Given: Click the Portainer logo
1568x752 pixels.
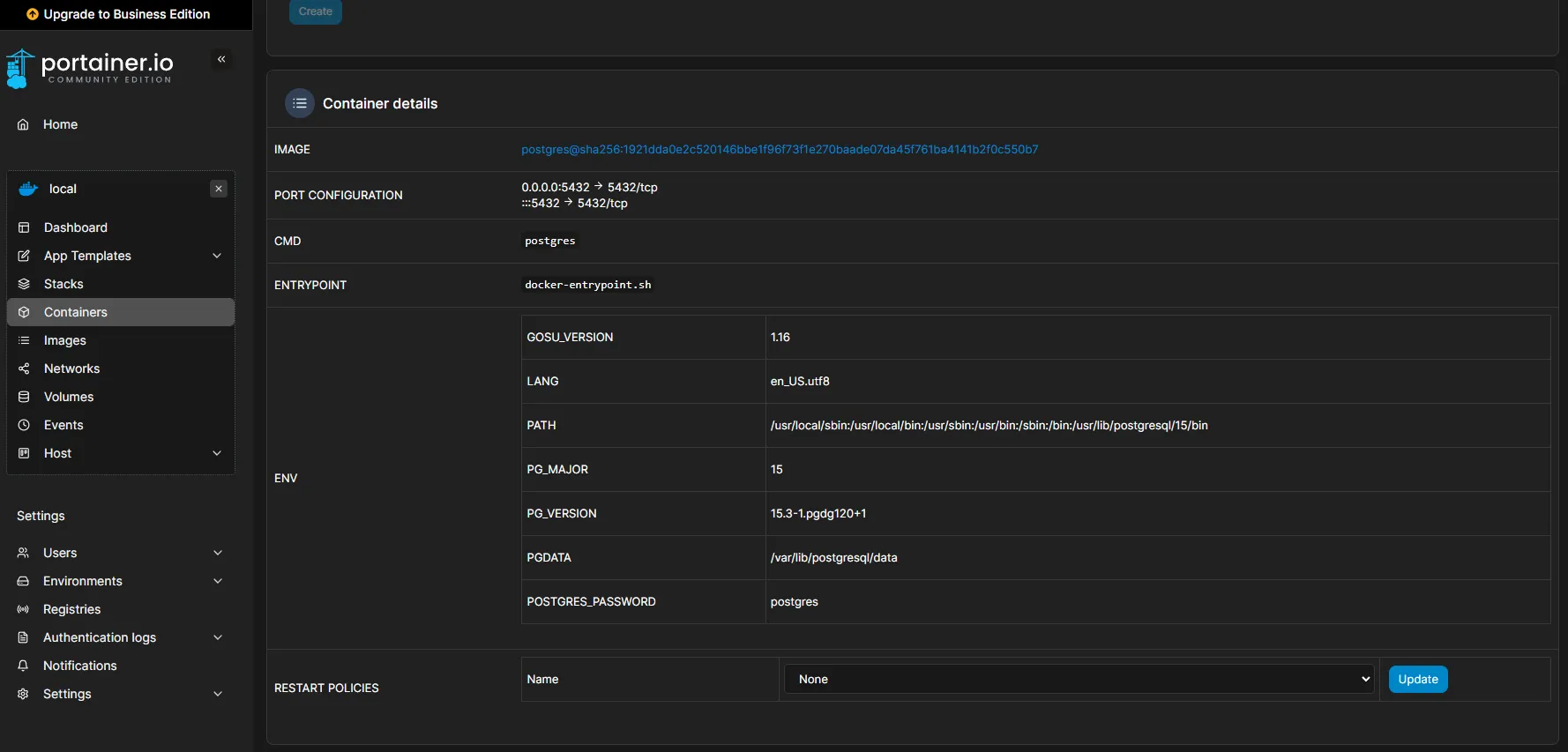Looking at the screenshot, I should click(x=90, y=68).
